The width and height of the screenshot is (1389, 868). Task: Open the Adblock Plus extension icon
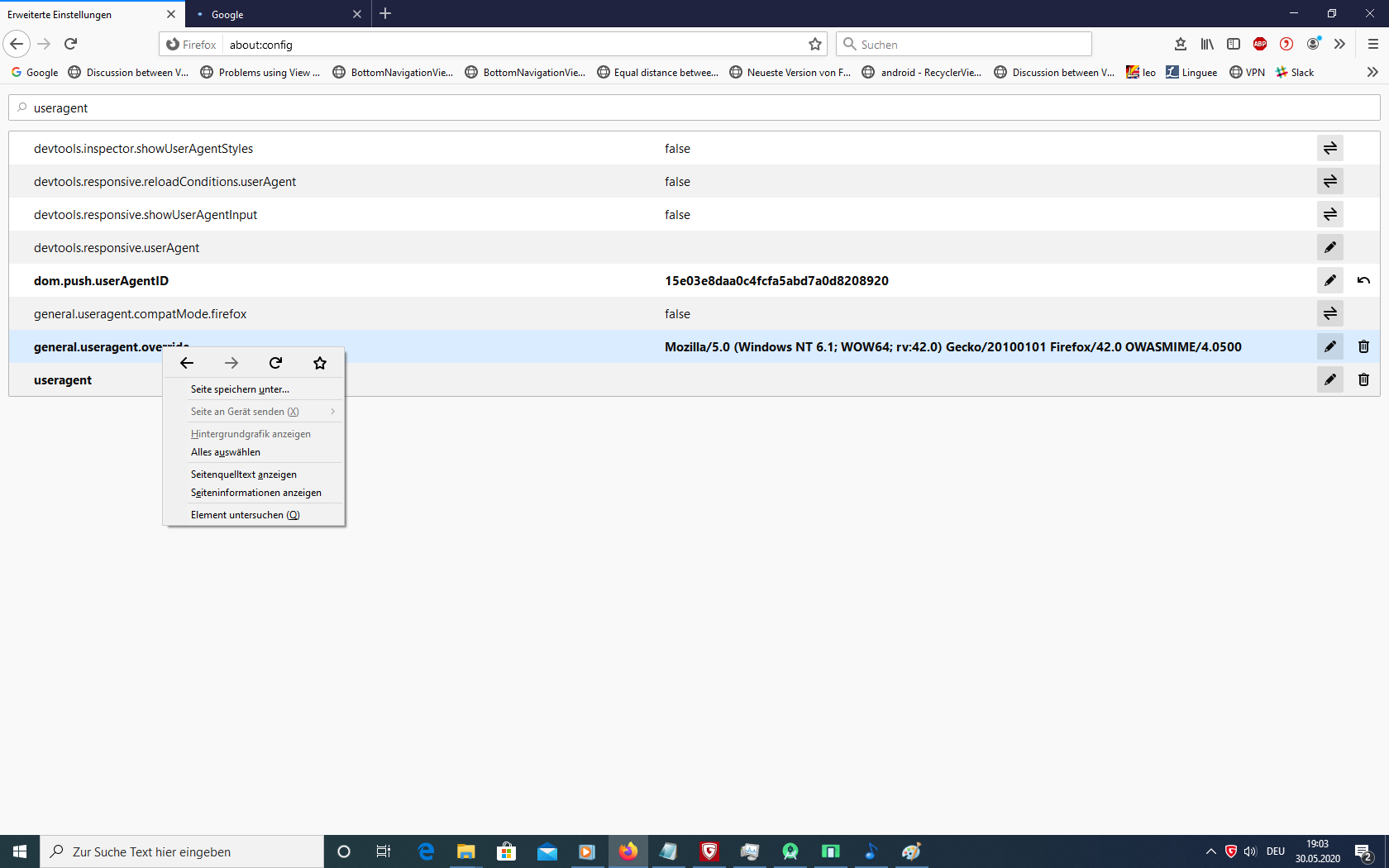(x=1259, y=44)
